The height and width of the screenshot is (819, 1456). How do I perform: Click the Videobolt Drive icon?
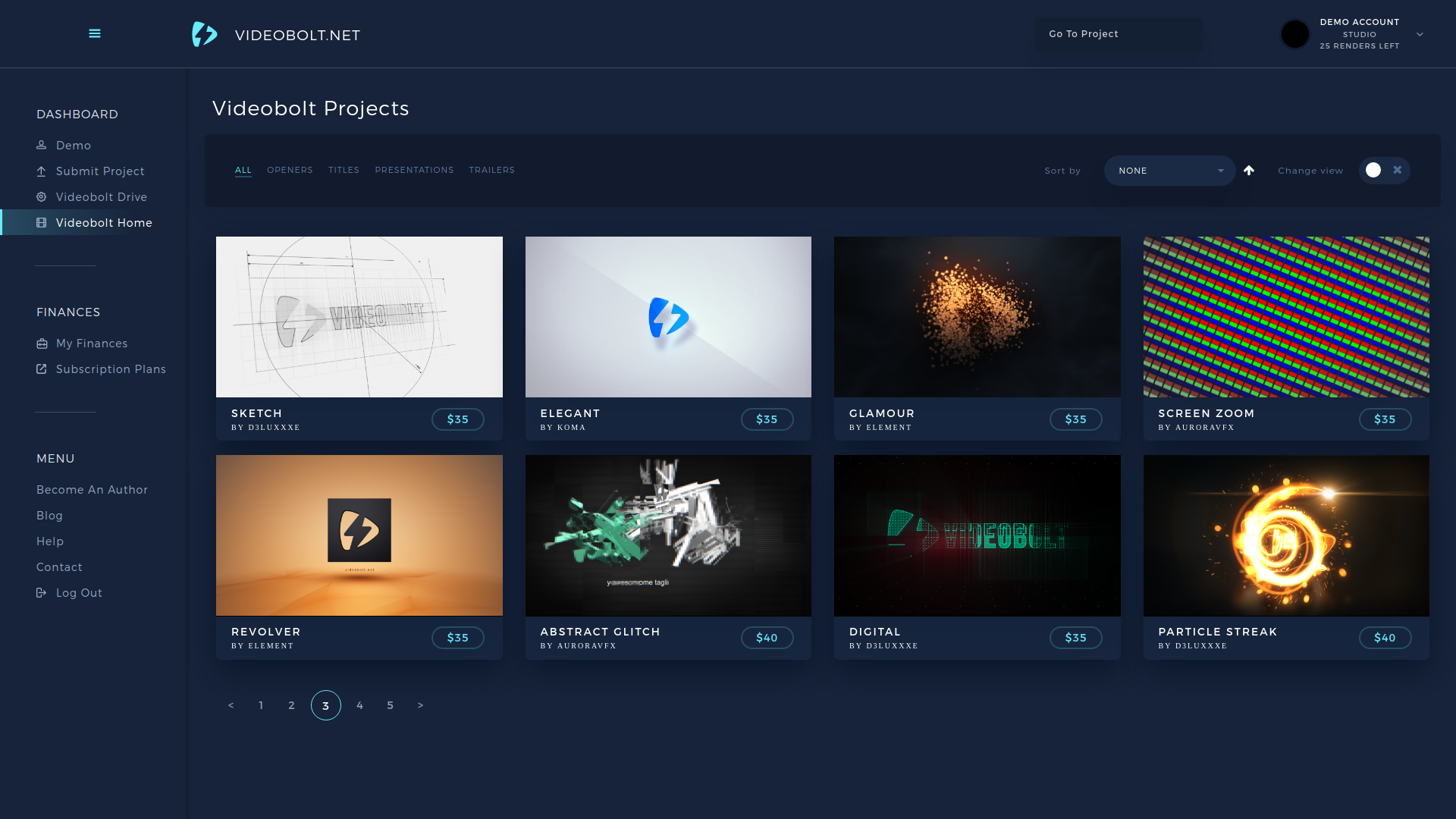[x=42, y=197]
